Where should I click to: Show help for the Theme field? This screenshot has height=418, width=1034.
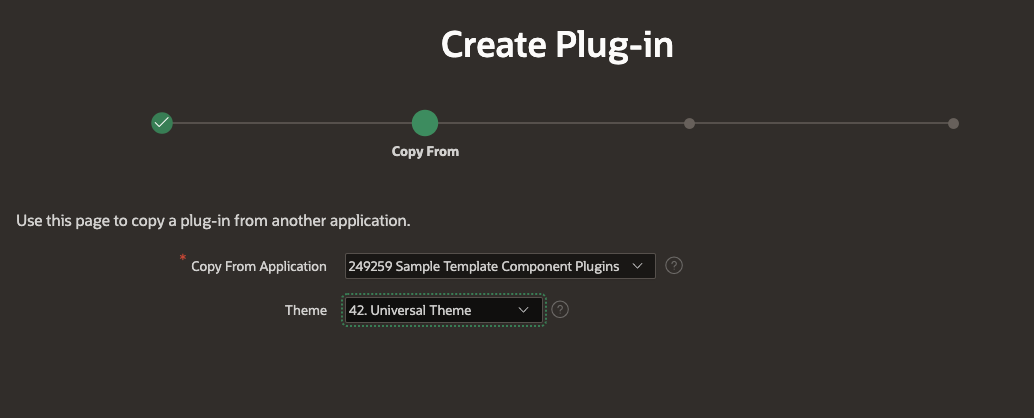(x=561, y=310)
